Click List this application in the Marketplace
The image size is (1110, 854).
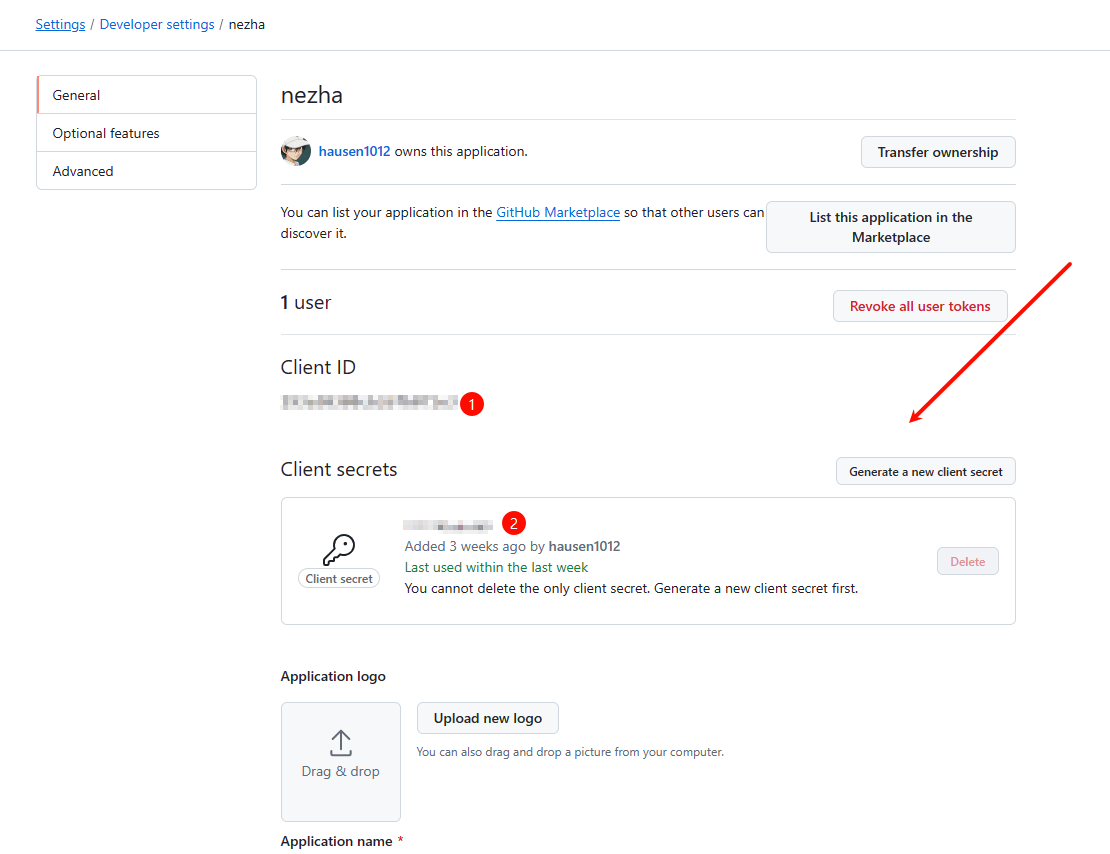pyautogui.click(x=890, y=227)
